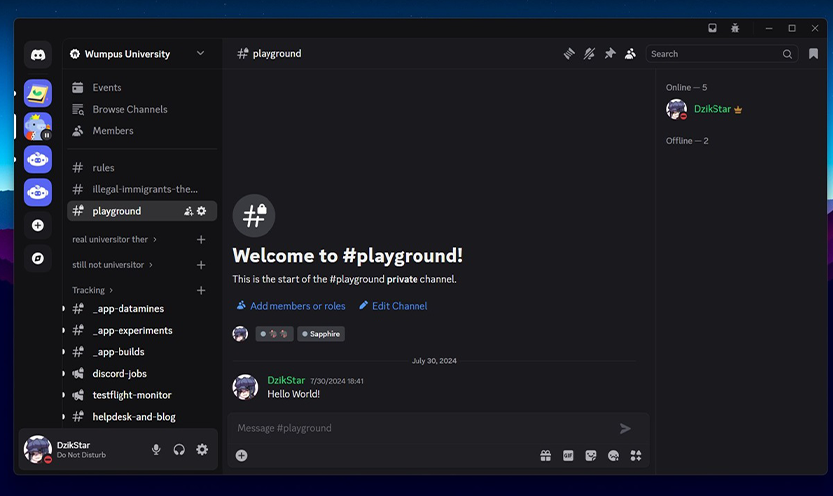
Task: Create channel in Tracking category
Action: coord(201,290)
